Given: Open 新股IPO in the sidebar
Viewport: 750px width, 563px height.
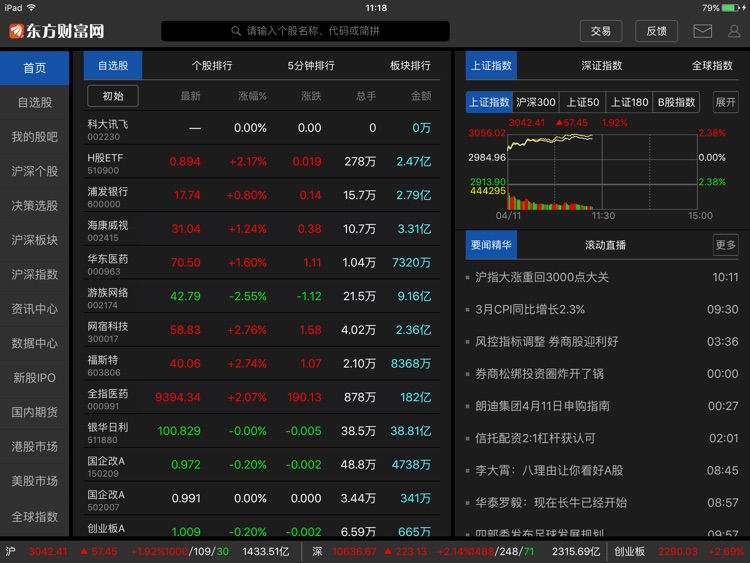Looking at the screenshot, I should click(34, 378).
